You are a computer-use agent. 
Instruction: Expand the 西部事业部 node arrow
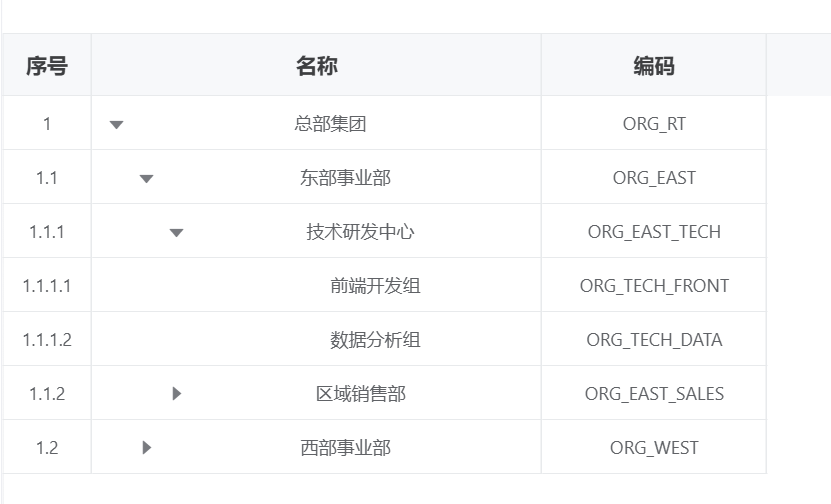coord(147,448)
